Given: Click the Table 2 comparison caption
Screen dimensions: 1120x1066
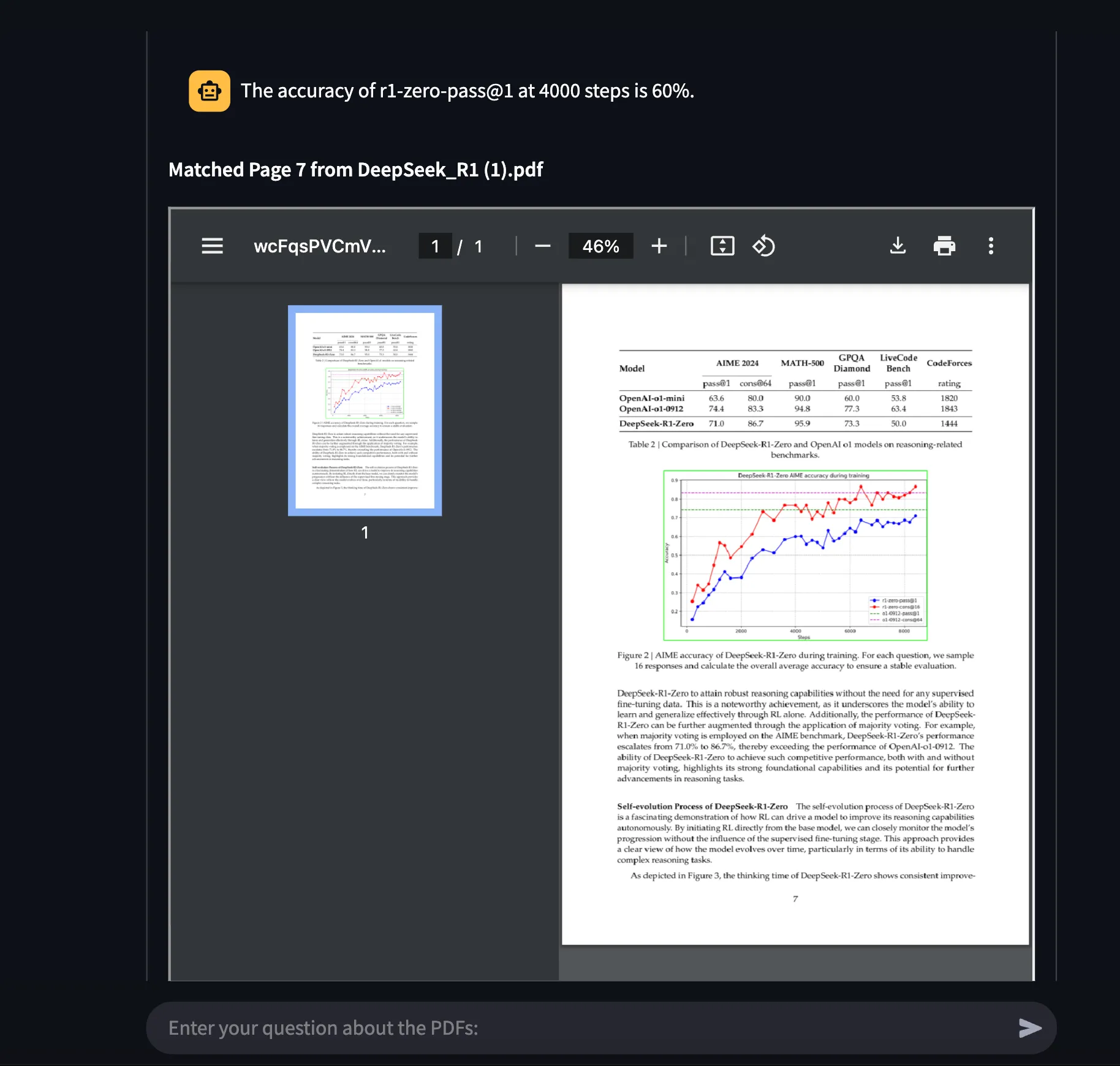Looking at the screenshot, I should point(795,450).
